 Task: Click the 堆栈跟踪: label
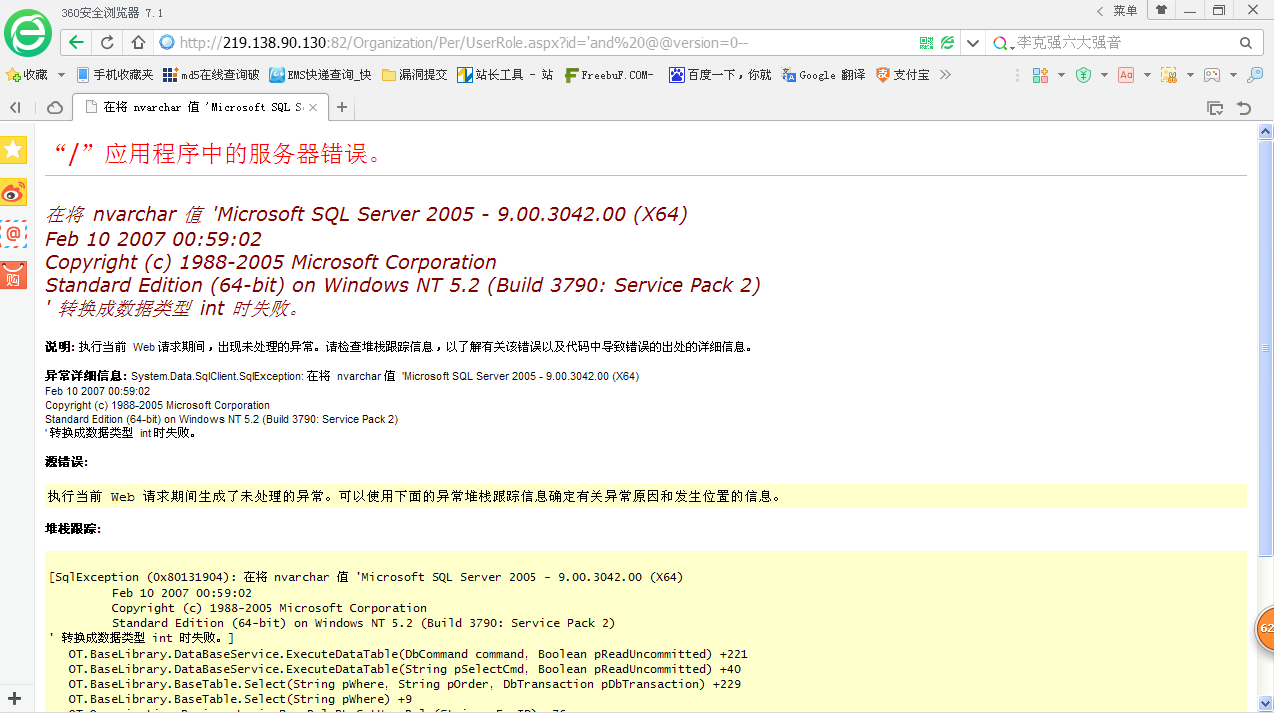tap(73, 528)
